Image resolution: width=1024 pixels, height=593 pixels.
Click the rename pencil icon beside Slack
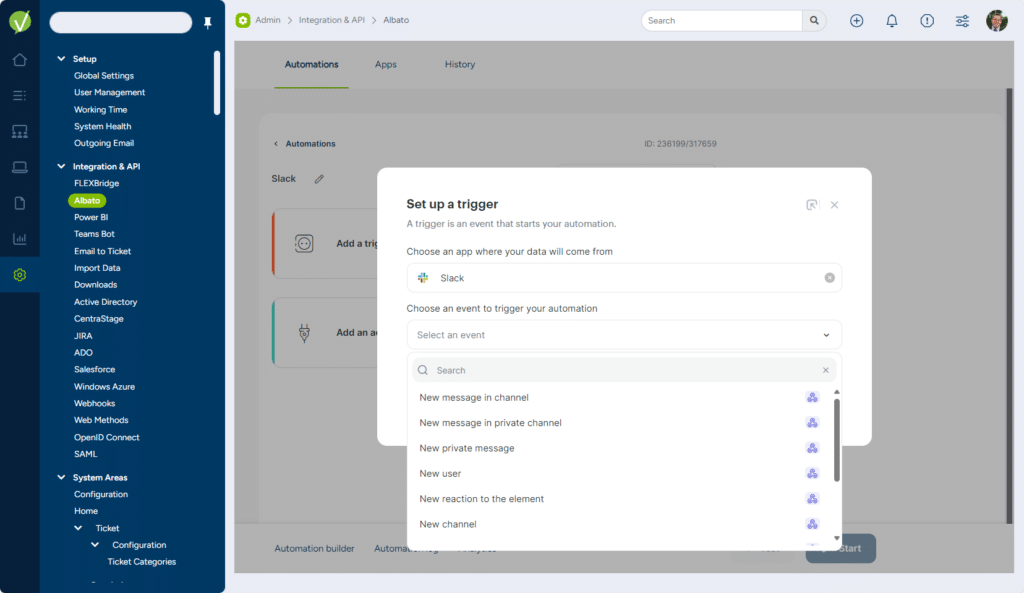click(x=320, y=179)
